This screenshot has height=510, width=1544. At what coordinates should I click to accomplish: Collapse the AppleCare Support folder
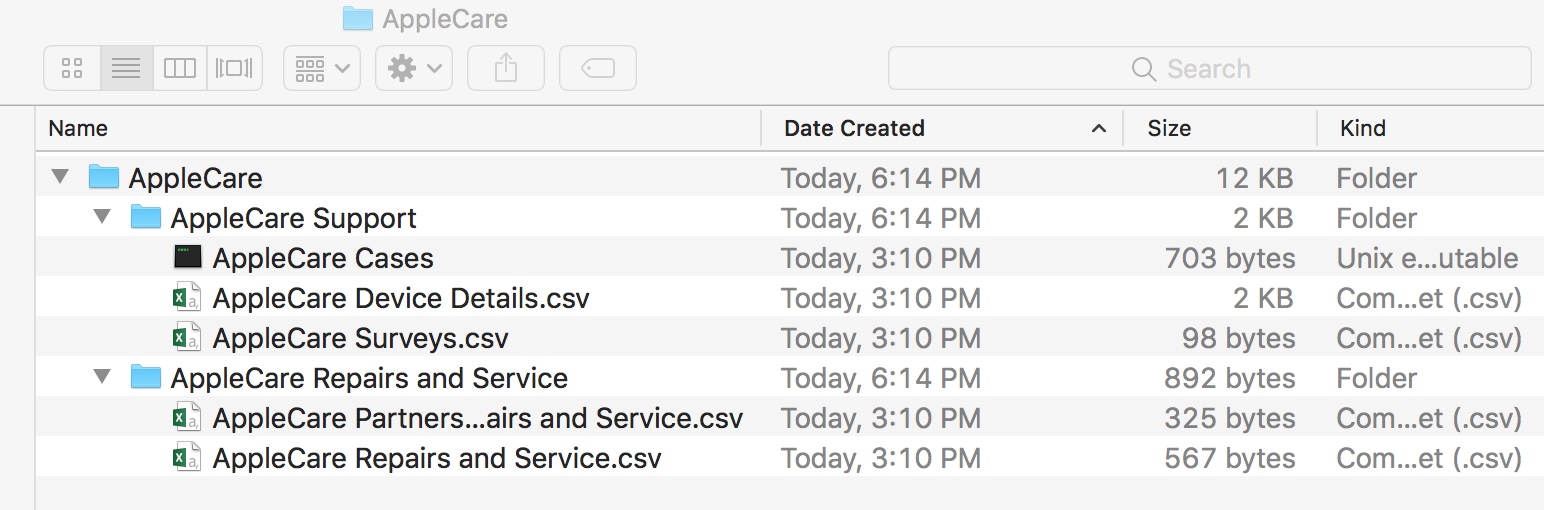coord(102,217)
